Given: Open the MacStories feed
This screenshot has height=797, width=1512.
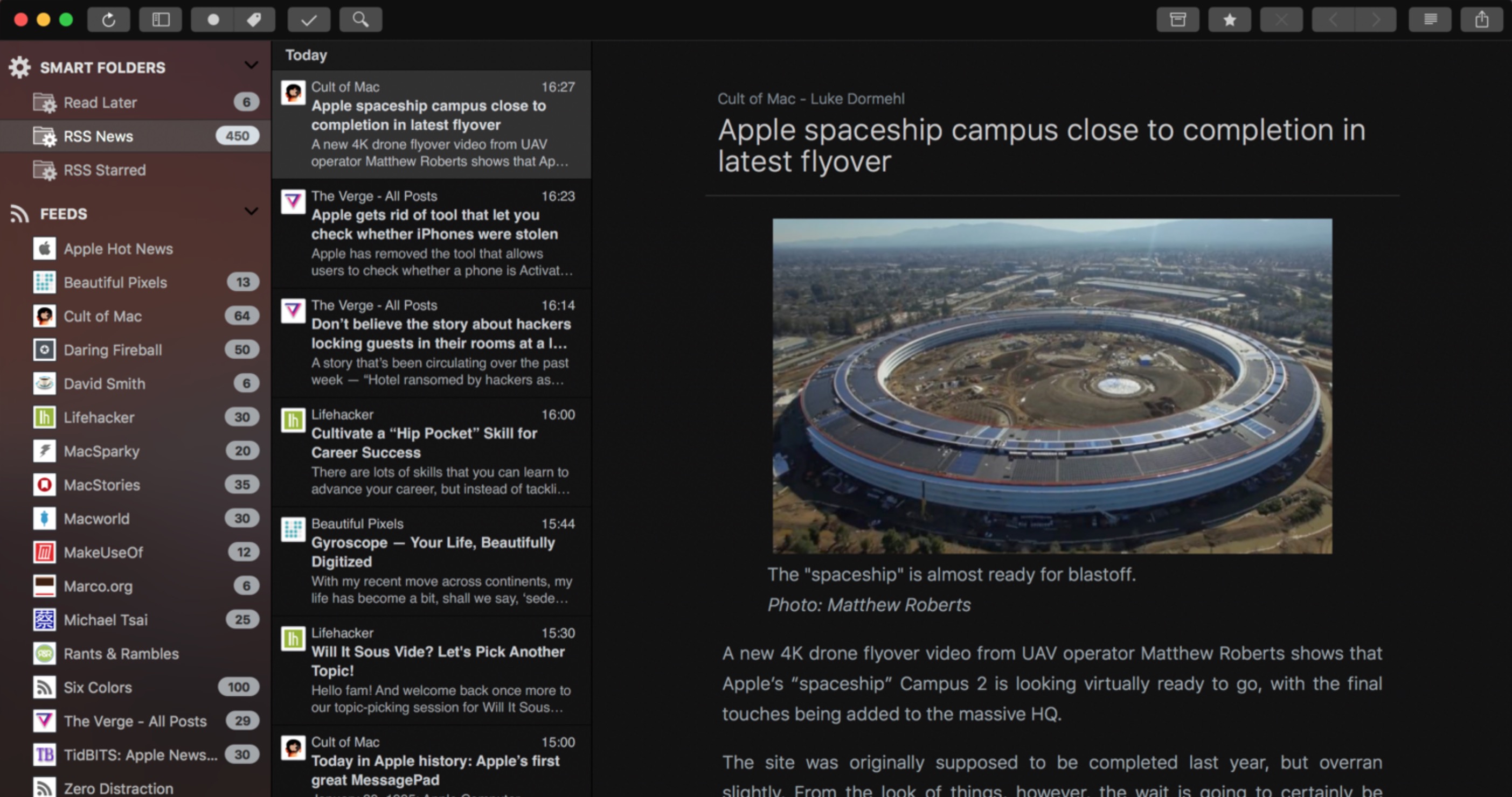Looking at the screenshot, I should [135, 485].
